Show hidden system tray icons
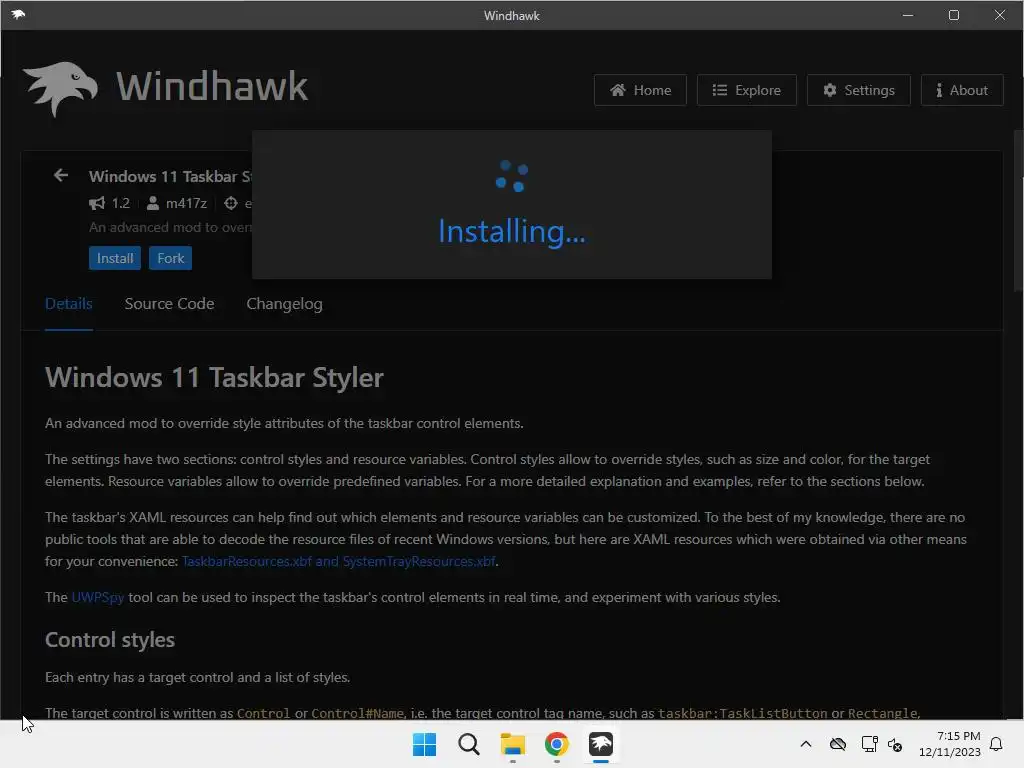The height and width of the screenshot is (768, 1024). (806, 744)
